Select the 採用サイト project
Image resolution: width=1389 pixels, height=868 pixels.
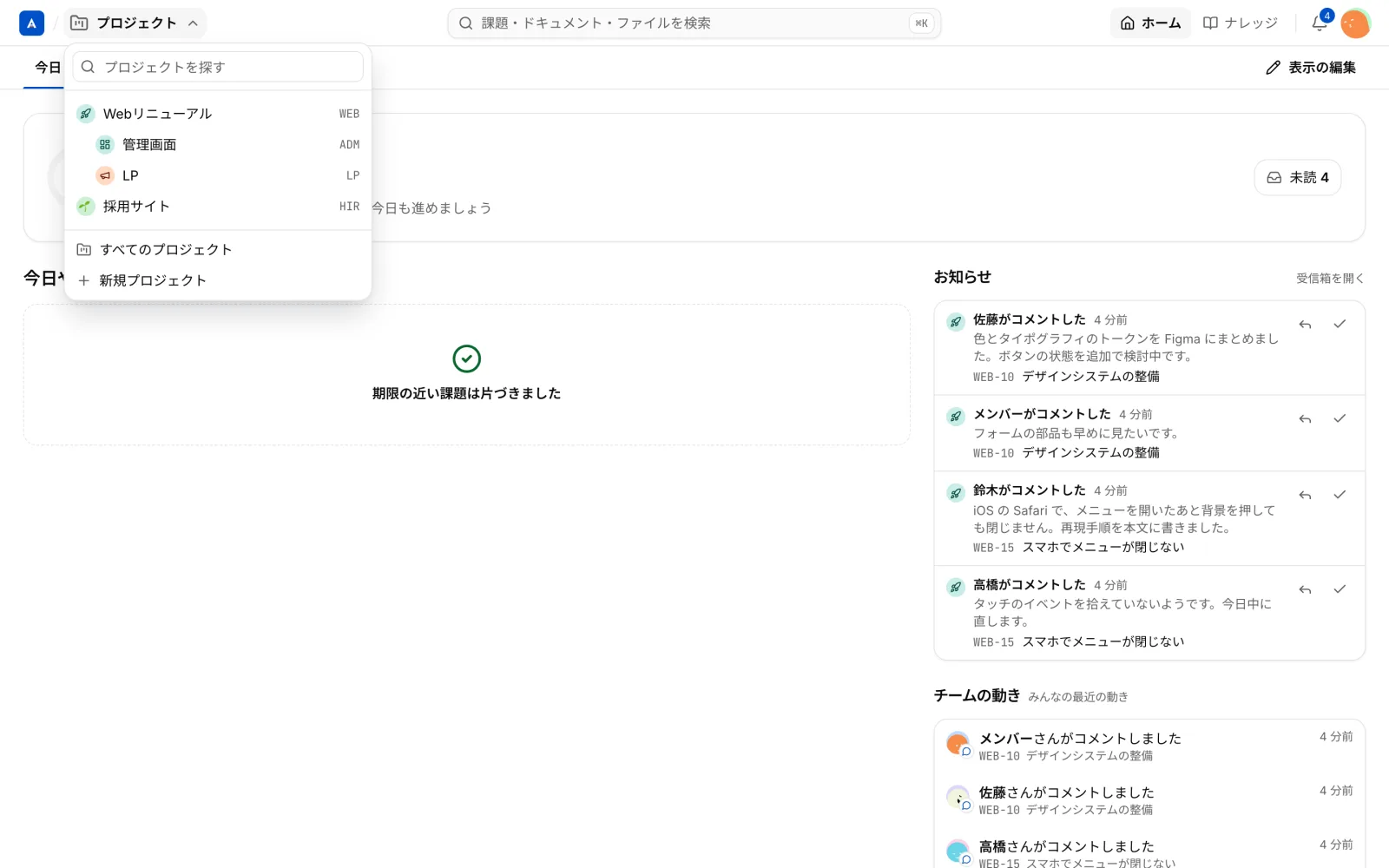[x=218, y=207]
